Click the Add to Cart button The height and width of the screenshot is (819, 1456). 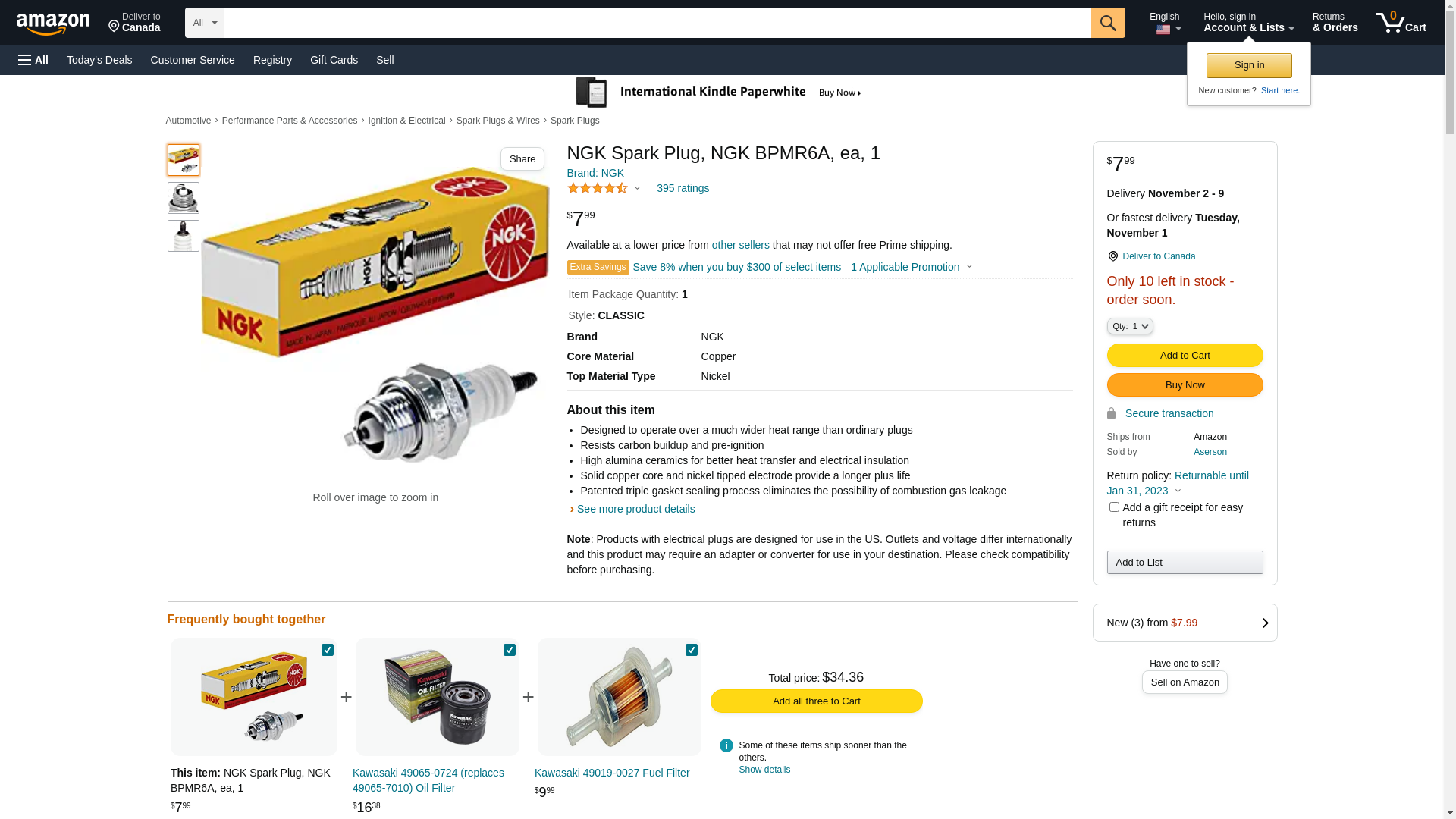1185,355
